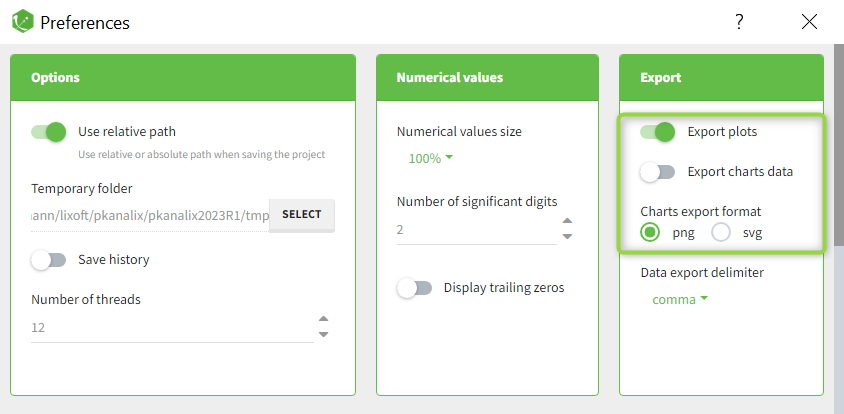Enable the Save history toggle
The image size is (844, 414).
[49, 259]
